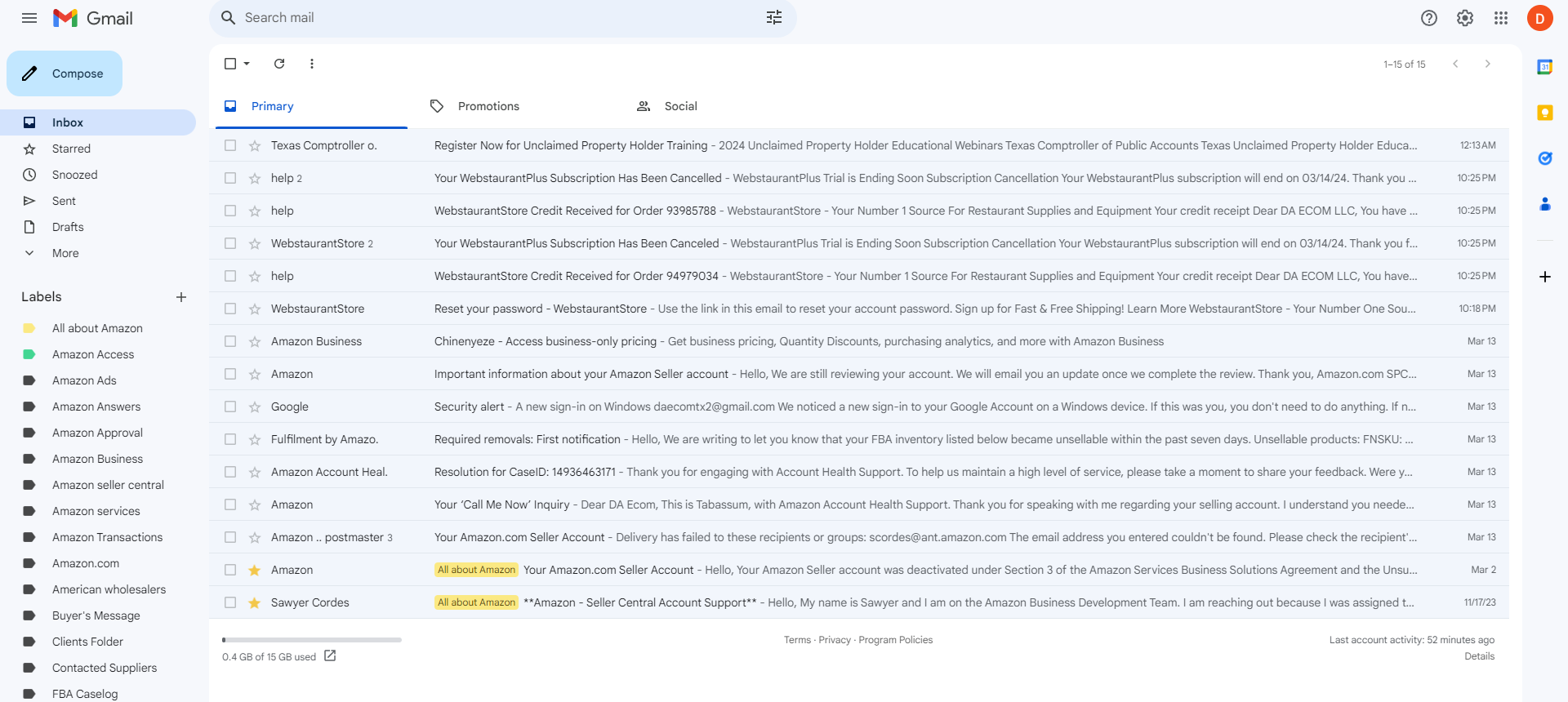
Task: Open the Google apps grid
Action: 1501,18
